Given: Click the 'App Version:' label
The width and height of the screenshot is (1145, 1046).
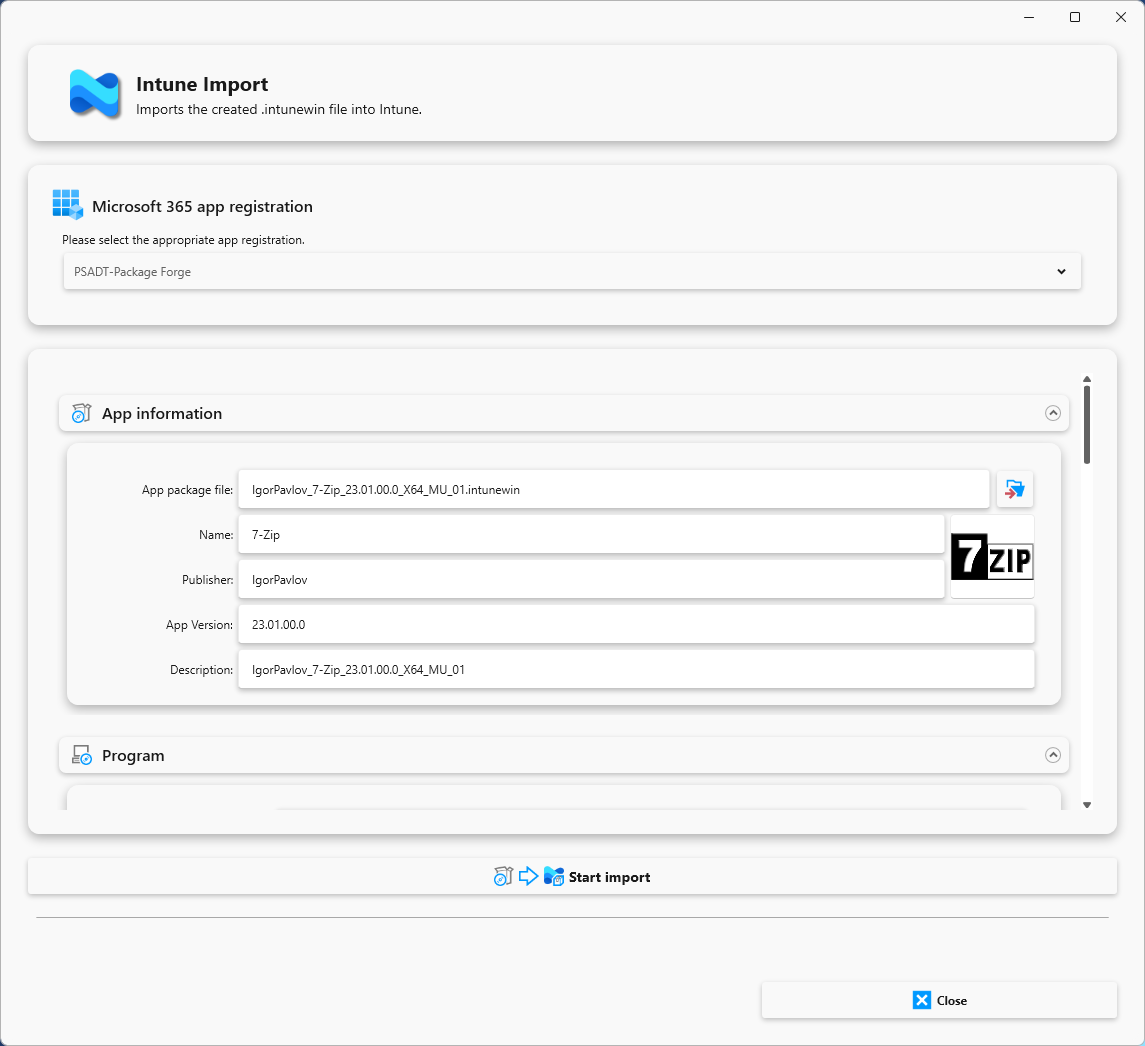Looking at the screenshot, I should pos(199,625).
